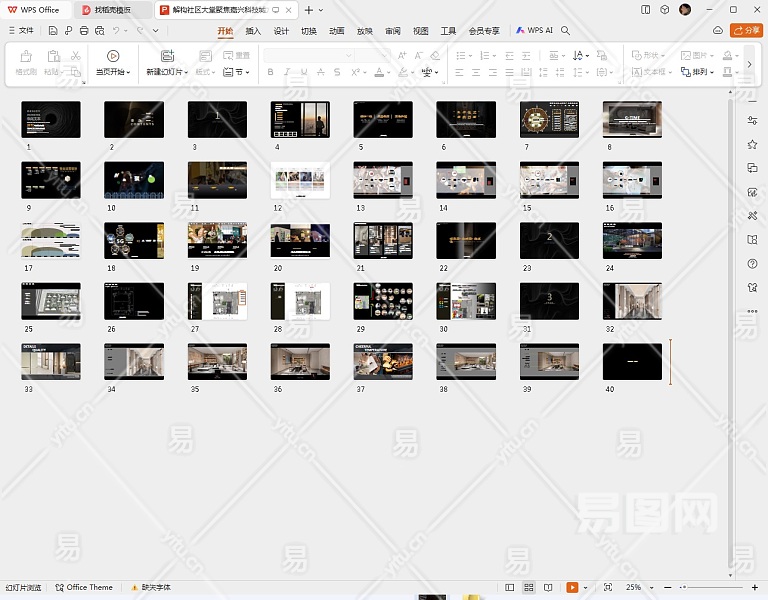This screenshot has width=768, height=600.
Task: Click the orange 分享 share button
Action: pyautogui.click(x=746, y=31)
